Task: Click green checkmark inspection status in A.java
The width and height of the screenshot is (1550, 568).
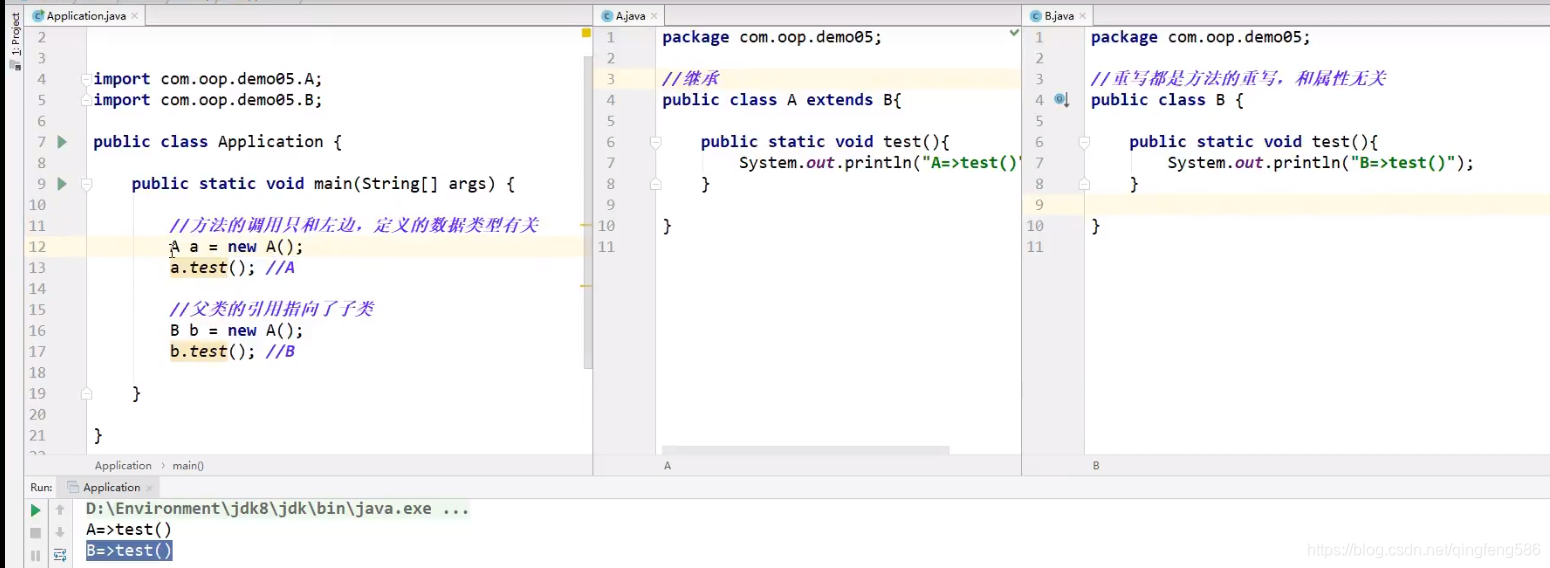Action: click(1014, 33)
